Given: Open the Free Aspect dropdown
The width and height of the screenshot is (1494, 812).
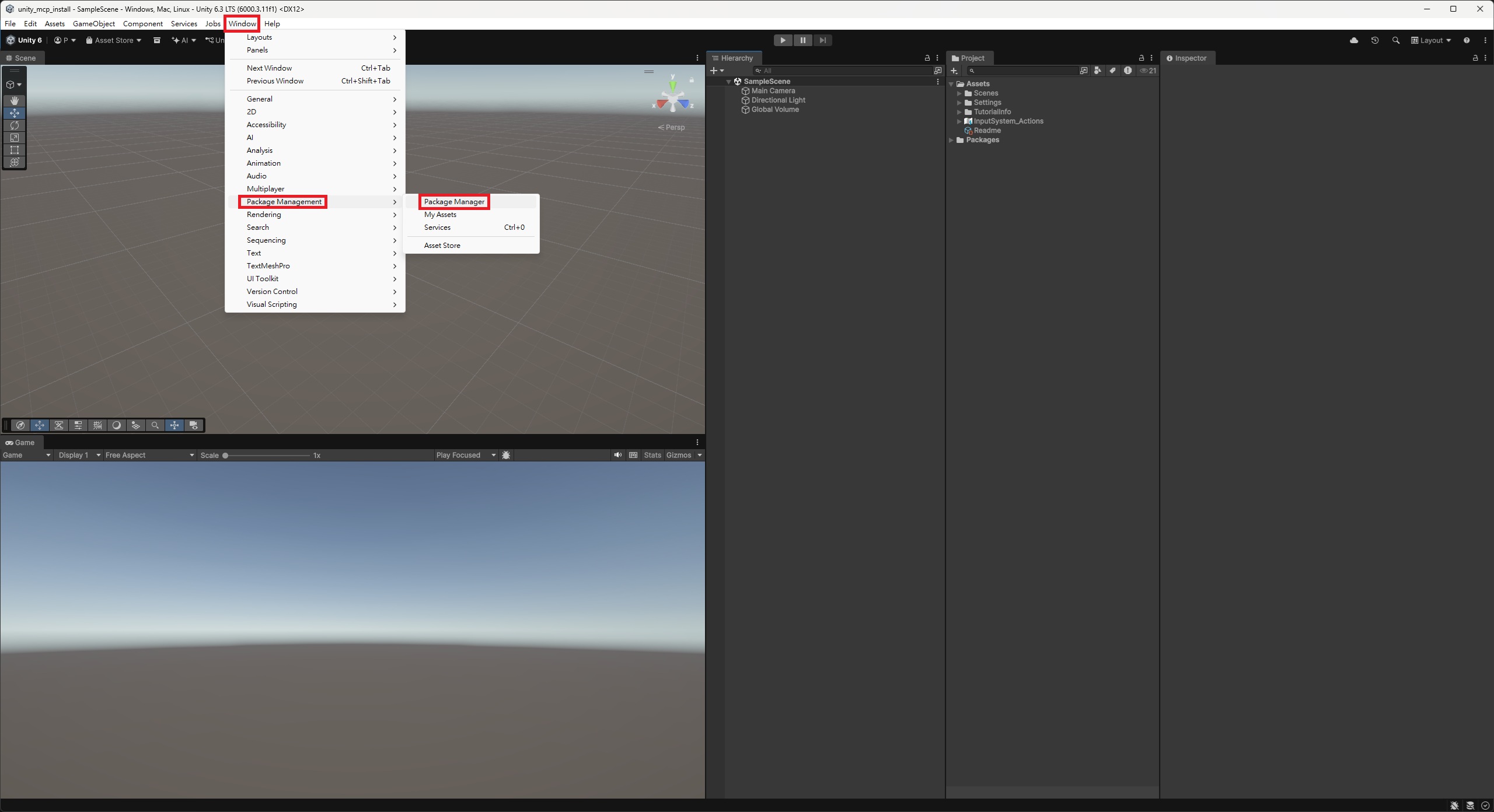Looking at the screenshot, I should click(x=149, y=455).
